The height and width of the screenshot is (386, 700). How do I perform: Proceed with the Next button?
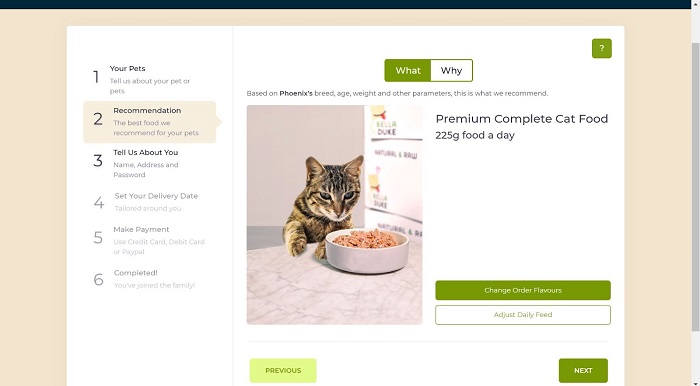pyautogui.click(x=583, y=370)
